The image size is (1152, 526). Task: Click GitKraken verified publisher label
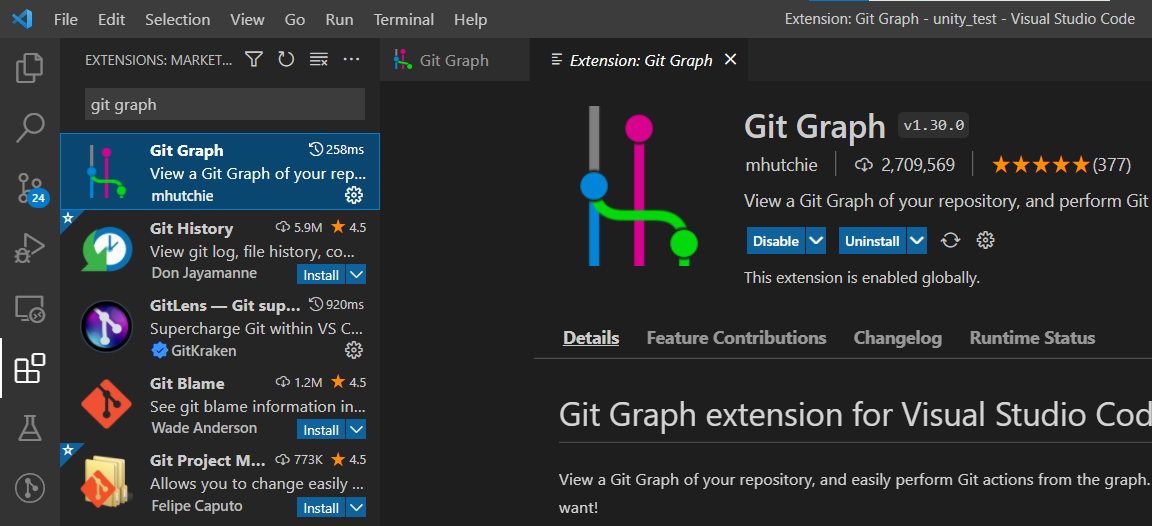tap(195, 350)
